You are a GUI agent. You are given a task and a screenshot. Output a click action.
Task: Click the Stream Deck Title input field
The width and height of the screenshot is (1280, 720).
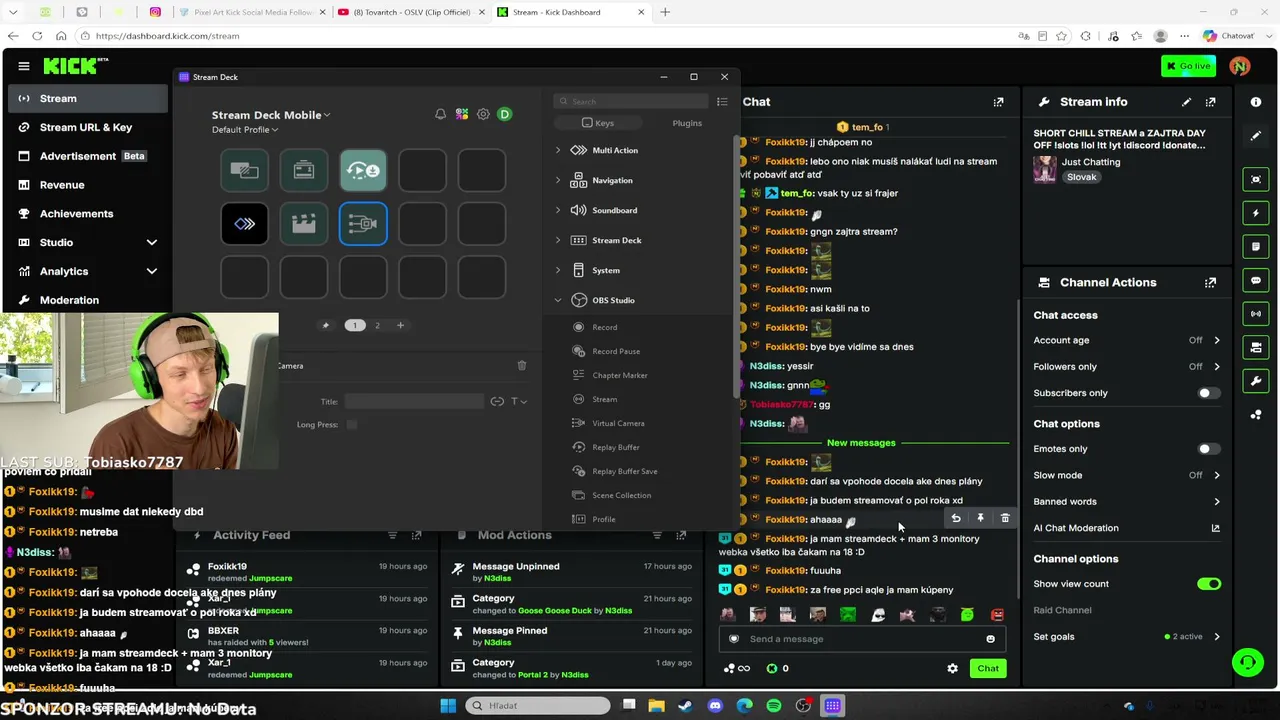tap(414, 401)
